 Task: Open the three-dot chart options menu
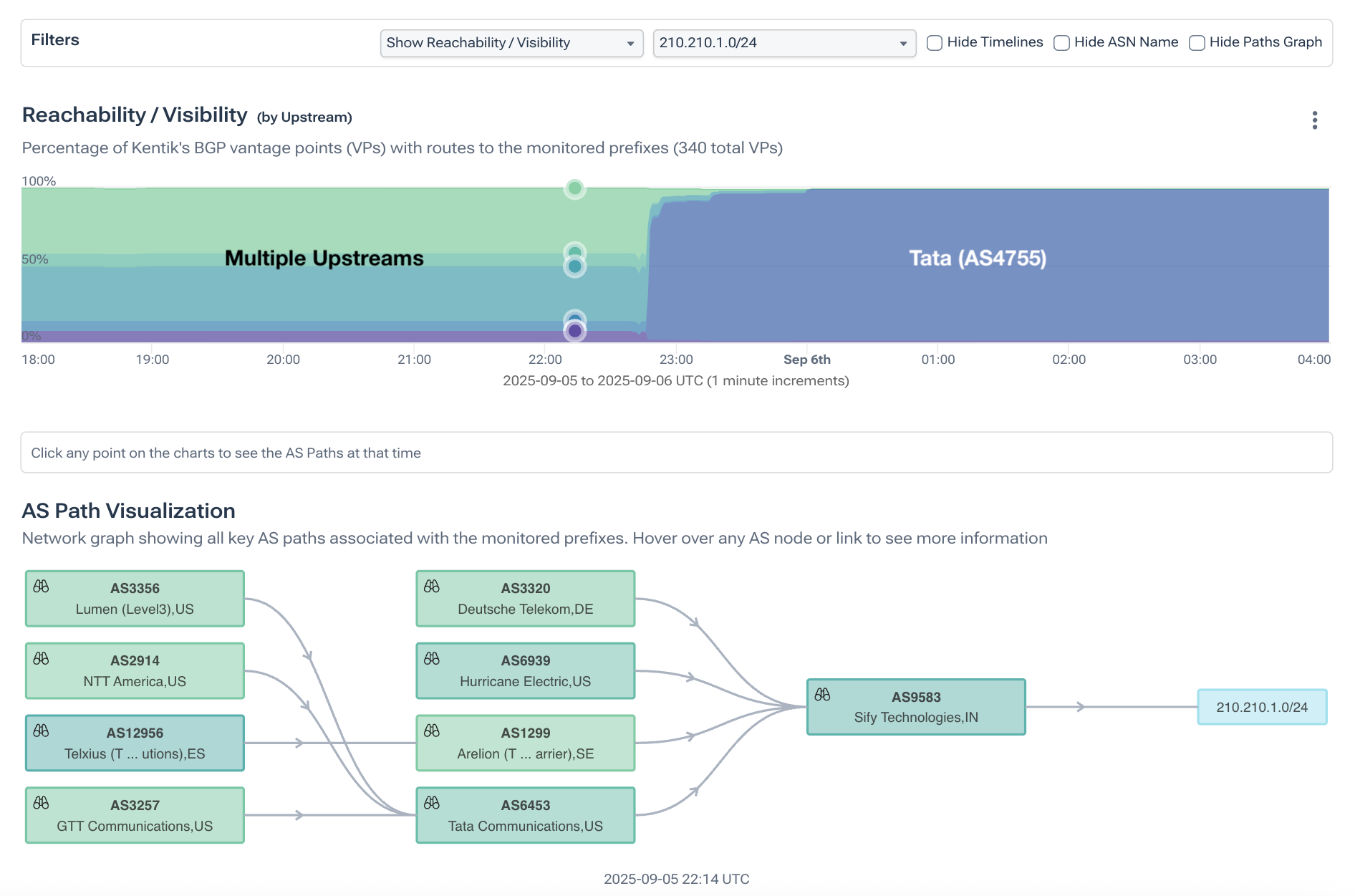[x=1314, y=120]
